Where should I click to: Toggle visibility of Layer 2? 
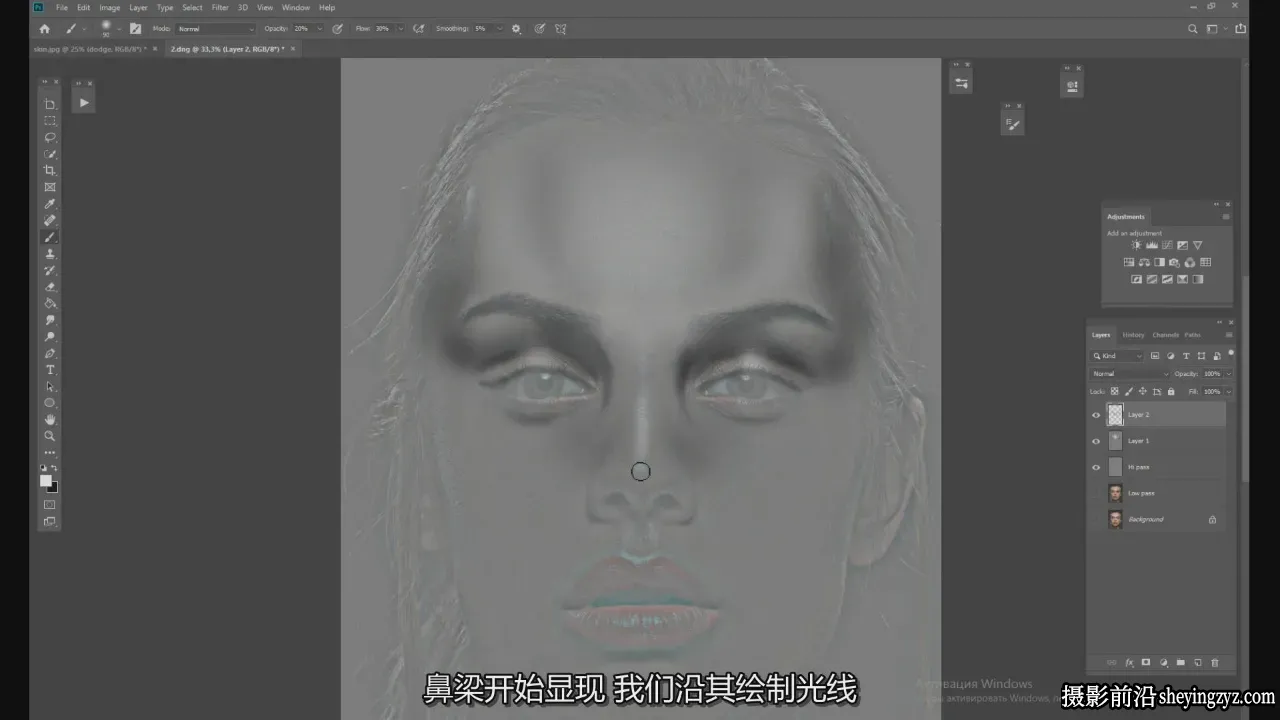1096,415
